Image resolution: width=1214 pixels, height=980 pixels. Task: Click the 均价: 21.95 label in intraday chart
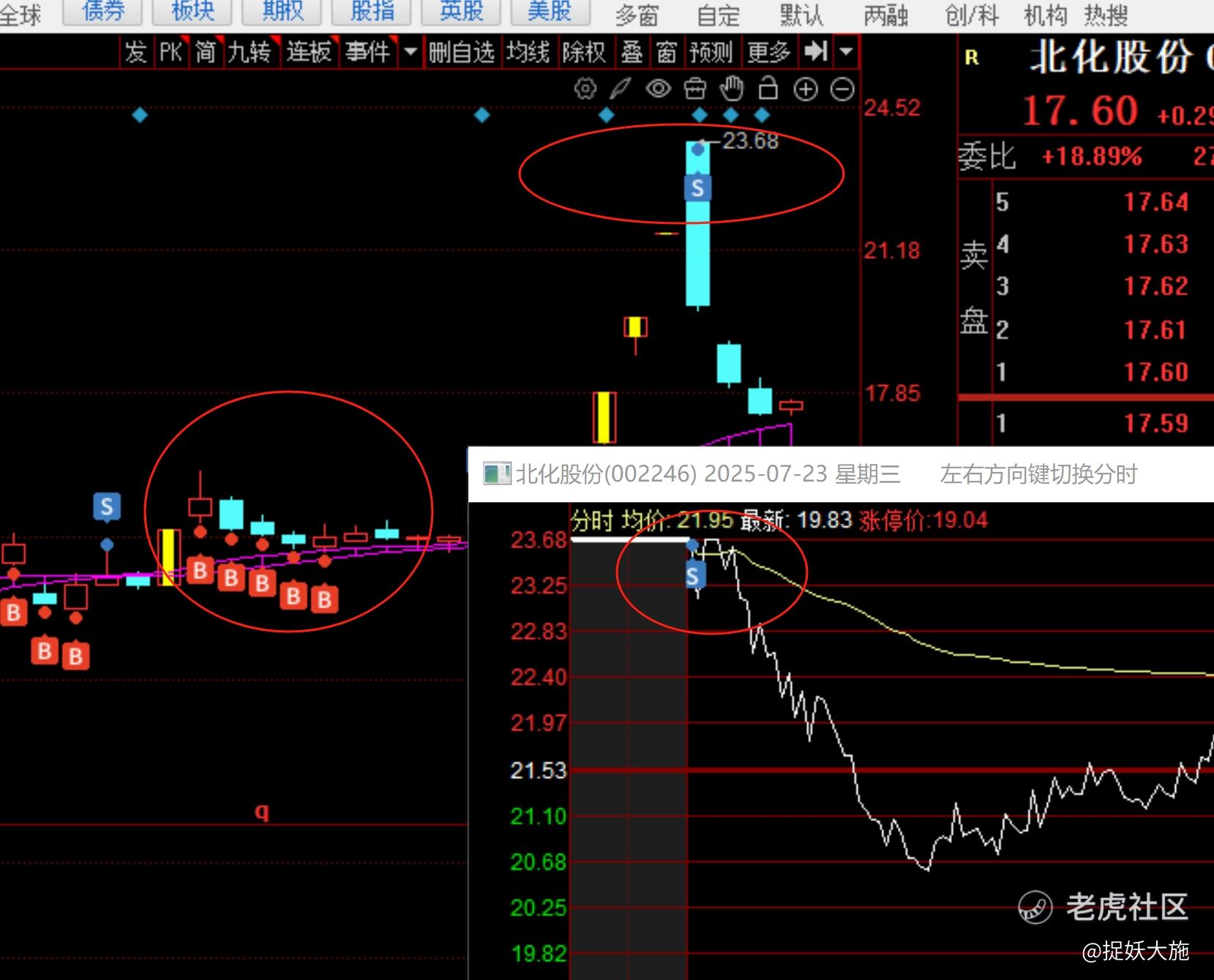pyautogui.click(x=677, y=520)
